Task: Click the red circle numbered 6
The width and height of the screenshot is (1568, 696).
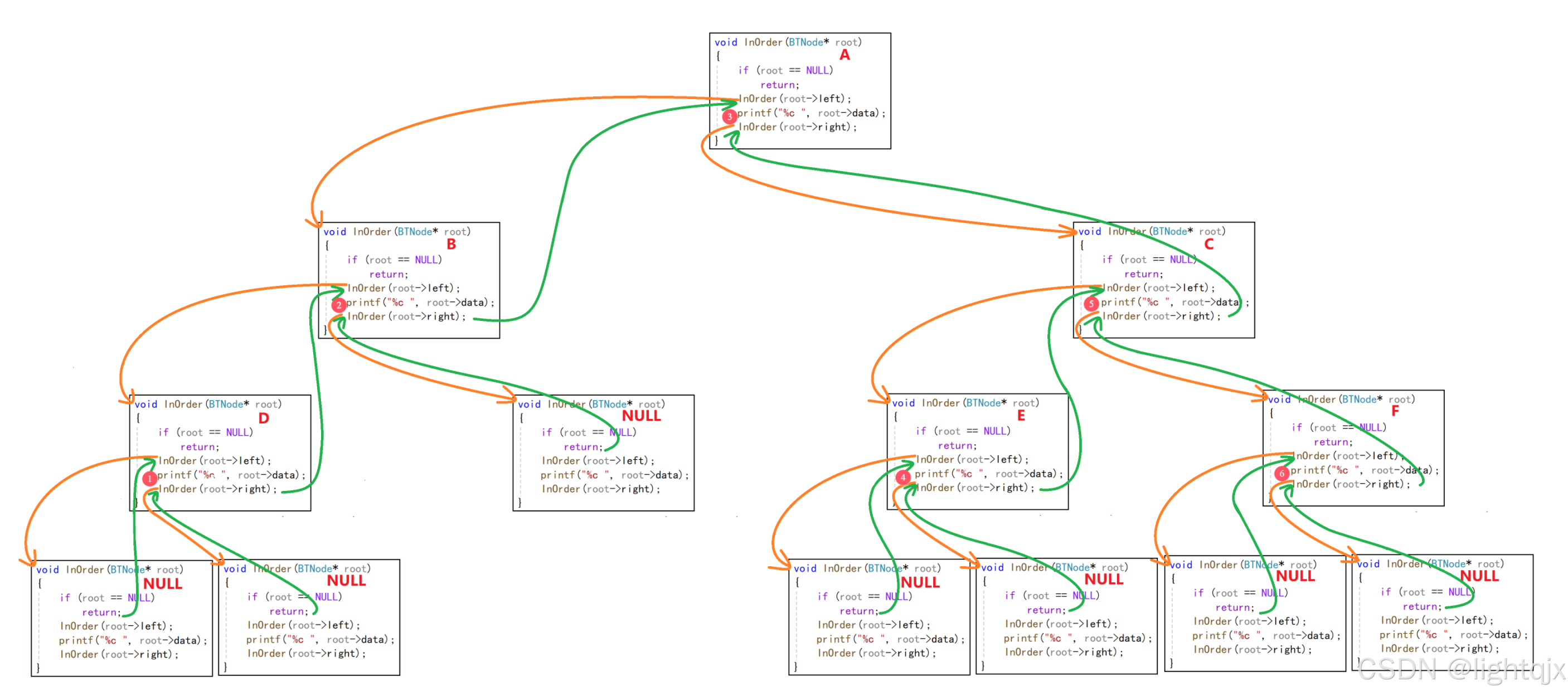Action: tap(1281, 473)
